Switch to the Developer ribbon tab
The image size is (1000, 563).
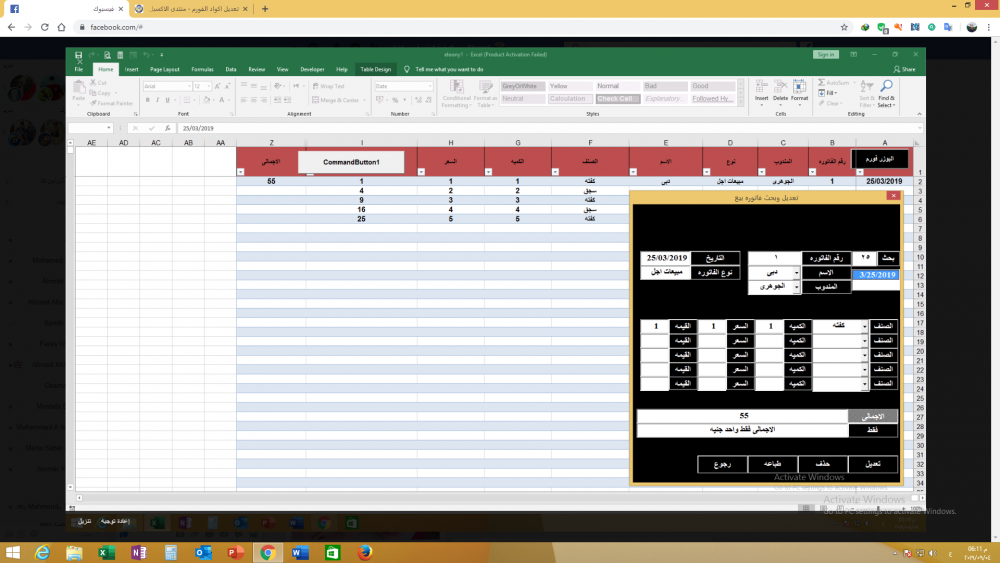312,69
